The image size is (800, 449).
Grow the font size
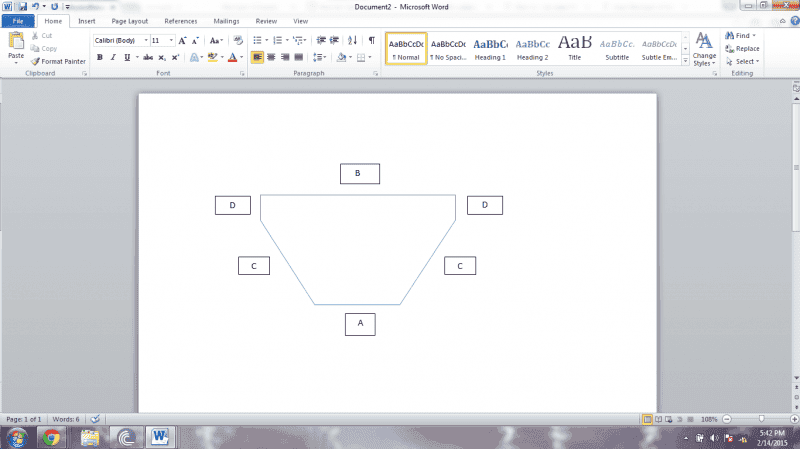[x=182, y=40]
